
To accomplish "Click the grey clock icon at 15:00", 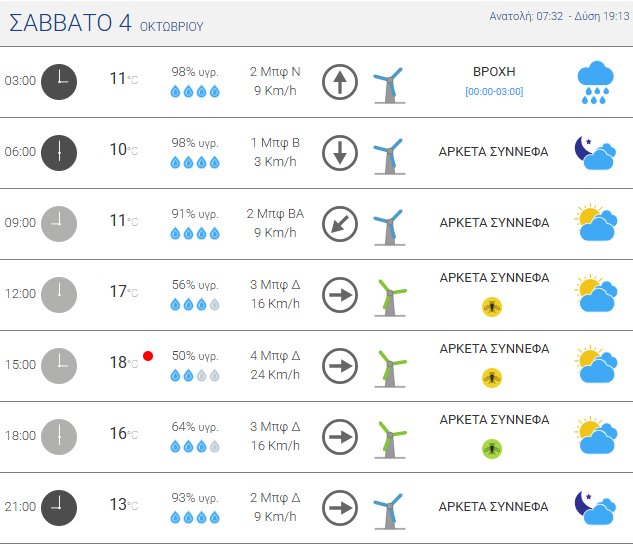I will (x=59, y=365).
